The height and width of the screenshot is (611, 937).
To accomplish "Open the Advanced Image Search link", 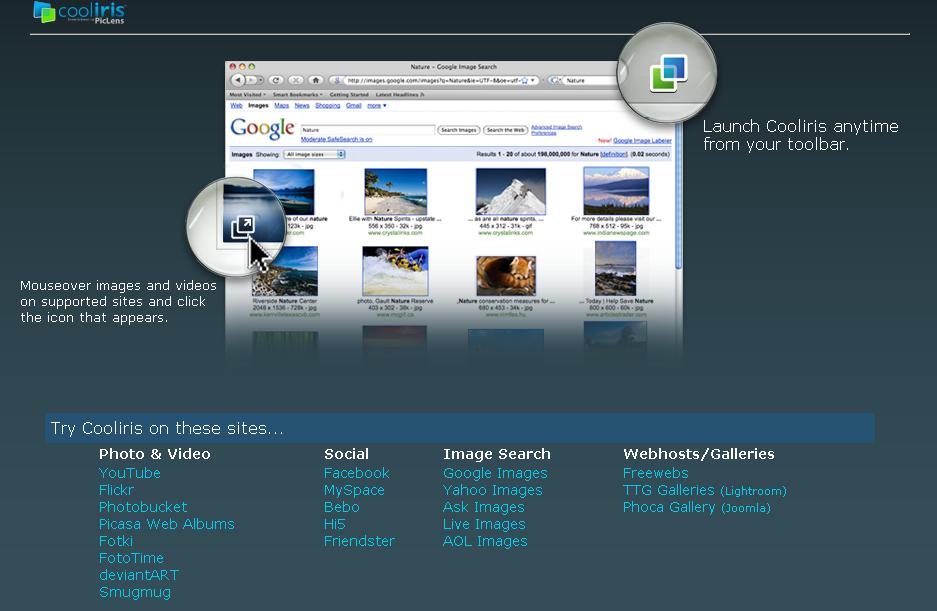I will (x=556, y=127).
